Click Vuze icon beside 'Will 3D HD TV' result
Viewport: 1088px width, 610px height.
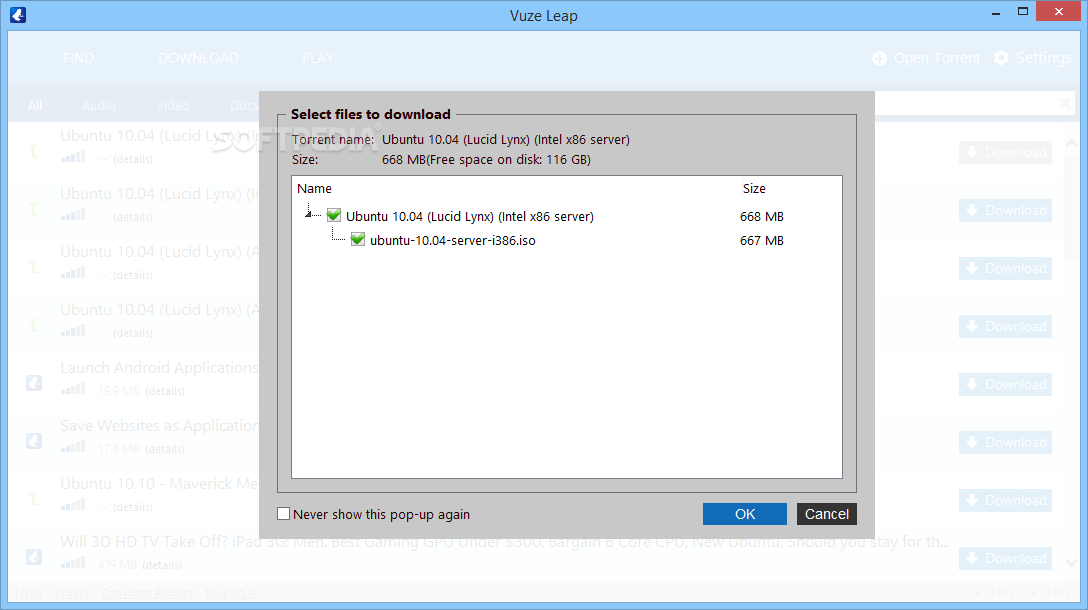(x=34, y=557)
